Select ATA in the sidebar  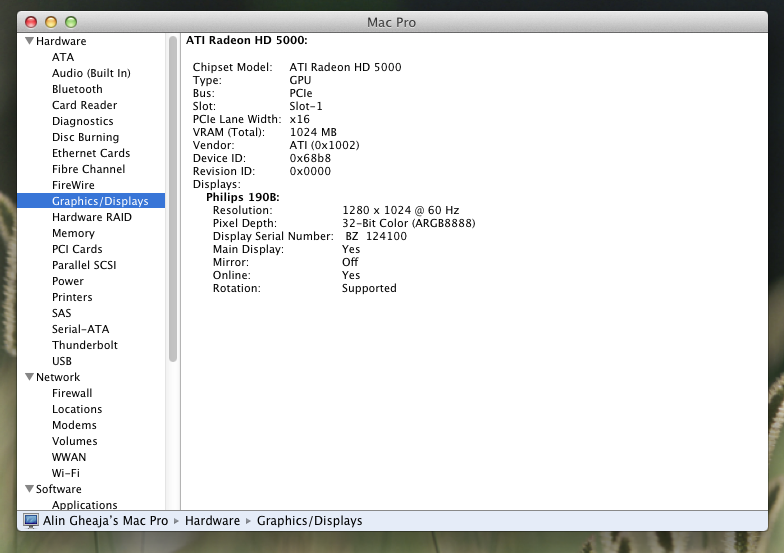(x=63, y=57)
